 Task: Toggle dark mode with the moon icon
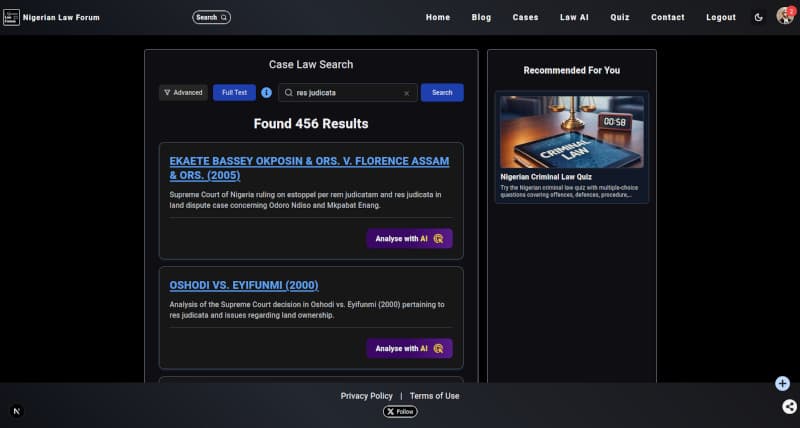(x=758, y=17)
